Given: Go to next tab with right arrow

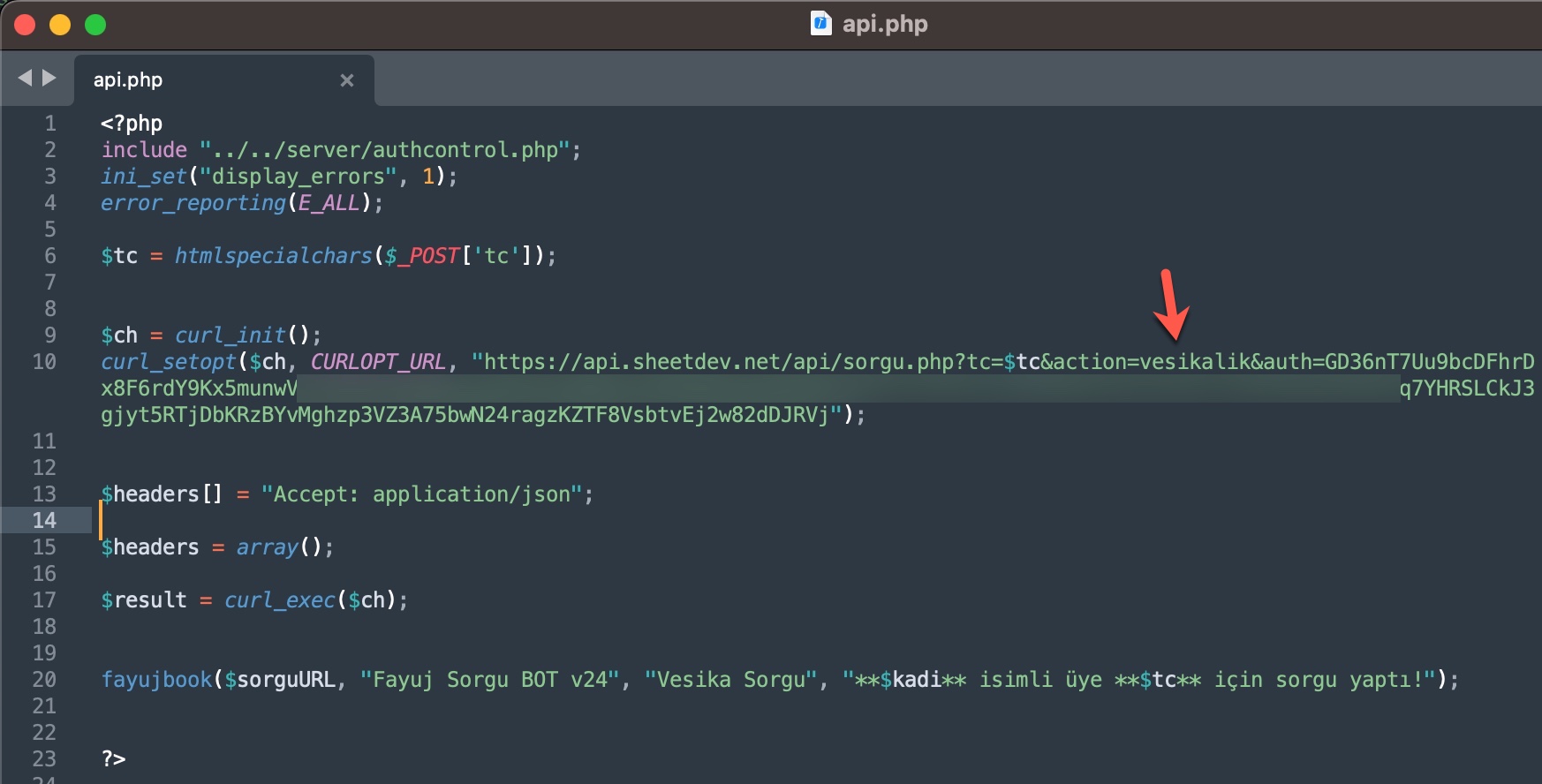Looking at the screenshot, I should 49,78.
